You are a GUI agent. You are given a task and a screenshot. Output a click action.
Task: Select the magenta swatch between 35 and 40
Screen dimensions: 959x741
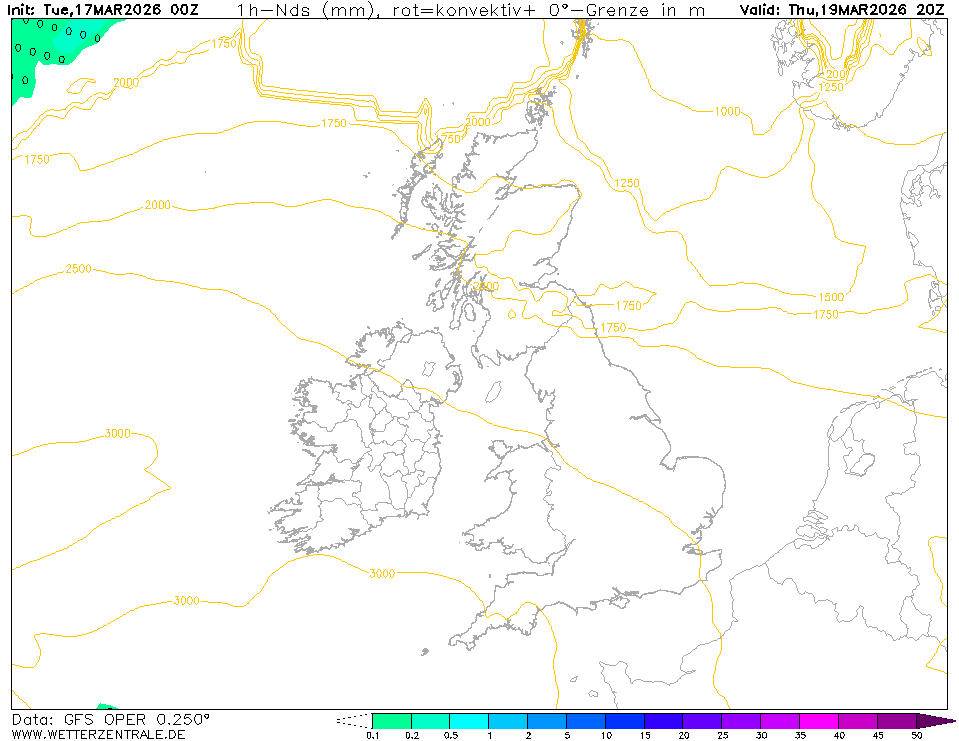click(x=819, y=720)
